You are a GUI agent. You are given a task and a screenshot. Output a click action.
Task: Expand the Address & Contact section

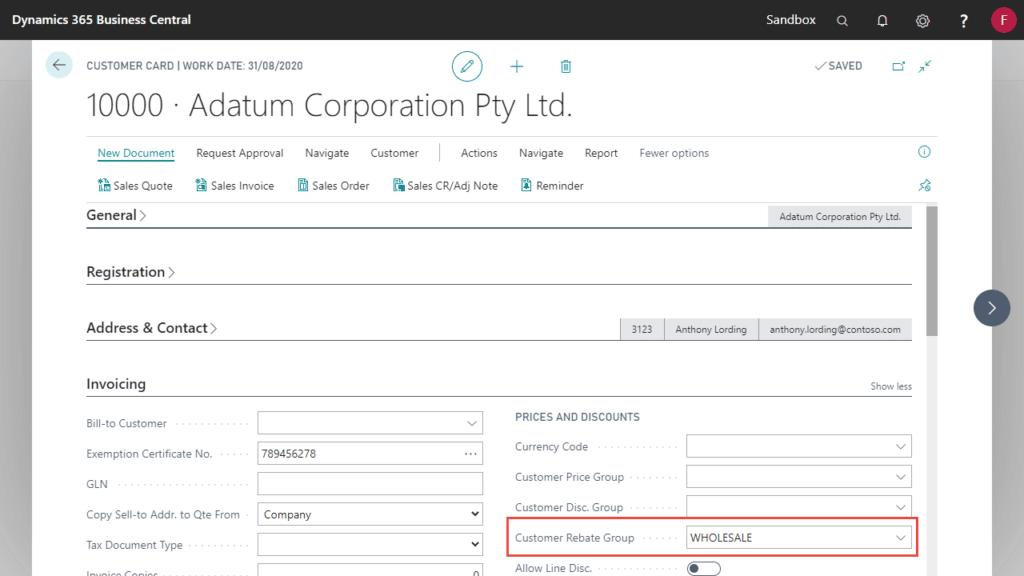[x=151, y=328]
